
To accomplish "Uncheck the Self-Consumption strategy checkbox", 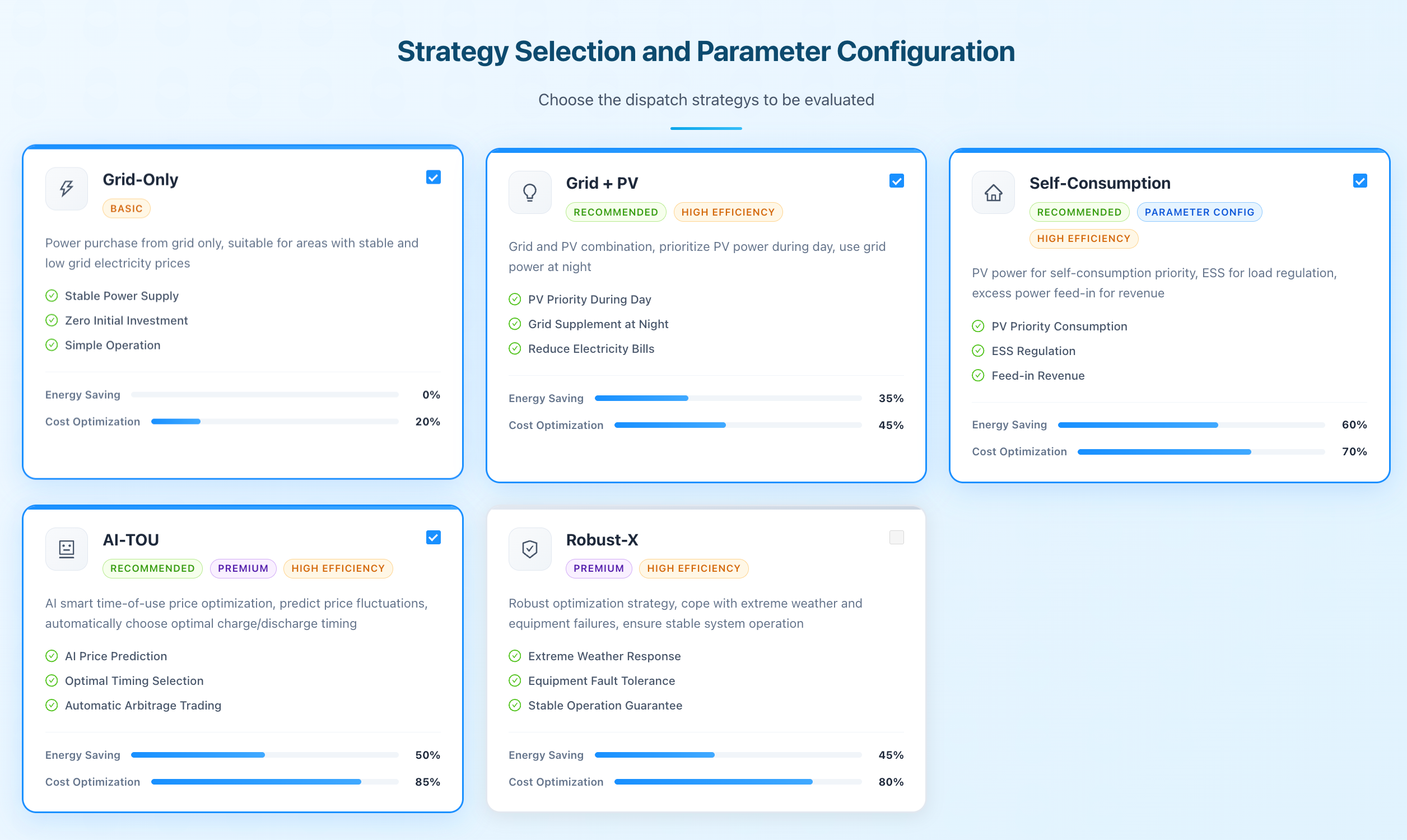I will pos(1360,180).
